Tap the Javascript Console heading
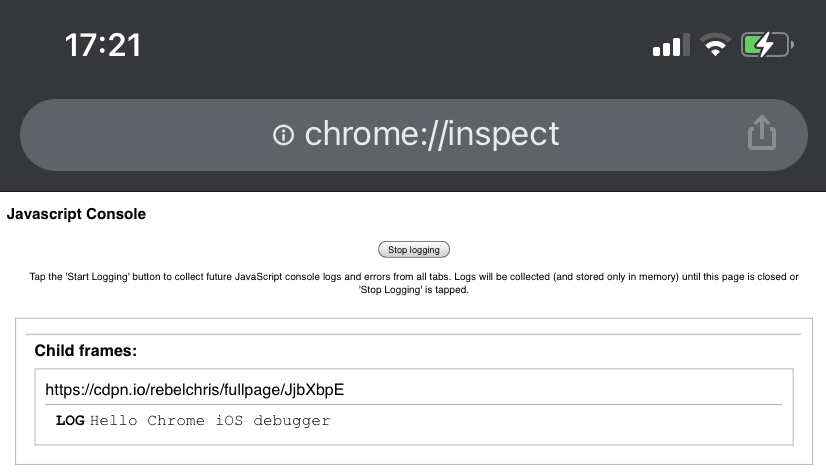Screen dimensions: 826x475 [76, 214]
